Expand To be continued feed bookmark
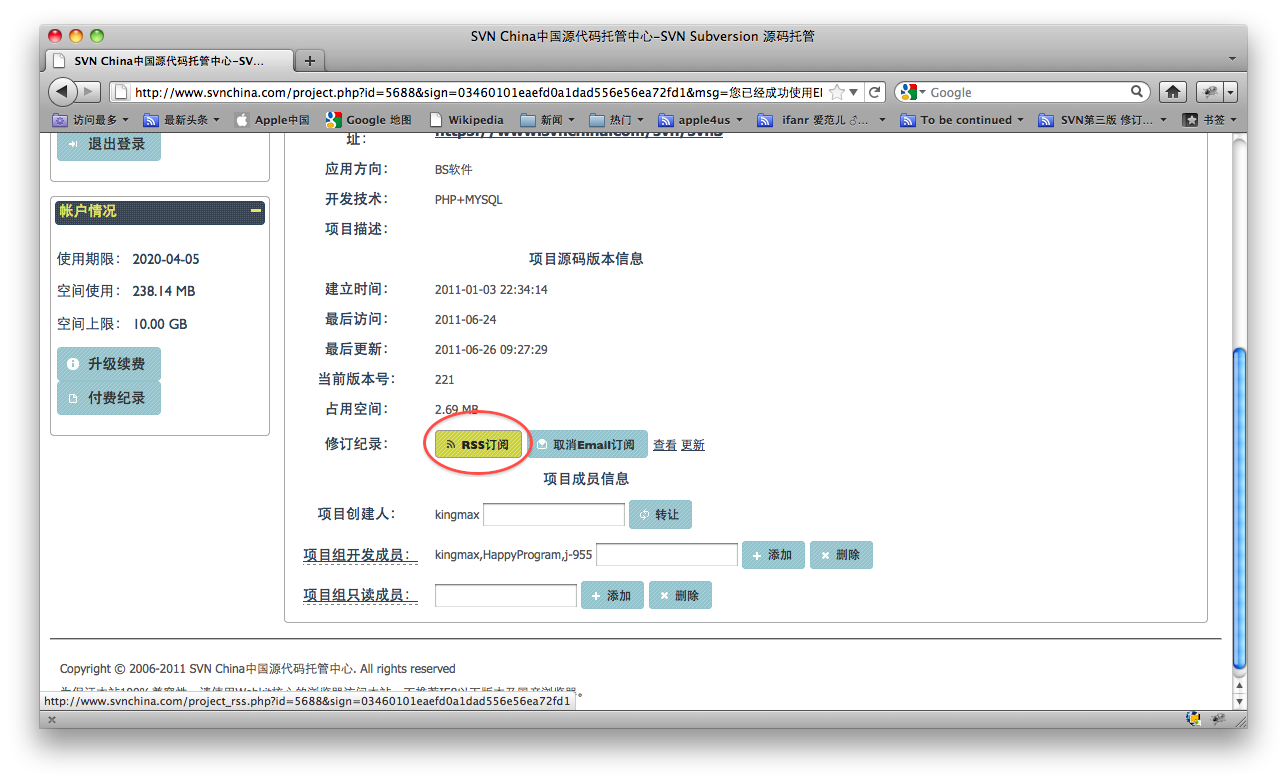This screenshot has width=1280, height=783. pyautogui.click(x=962, y=120)
